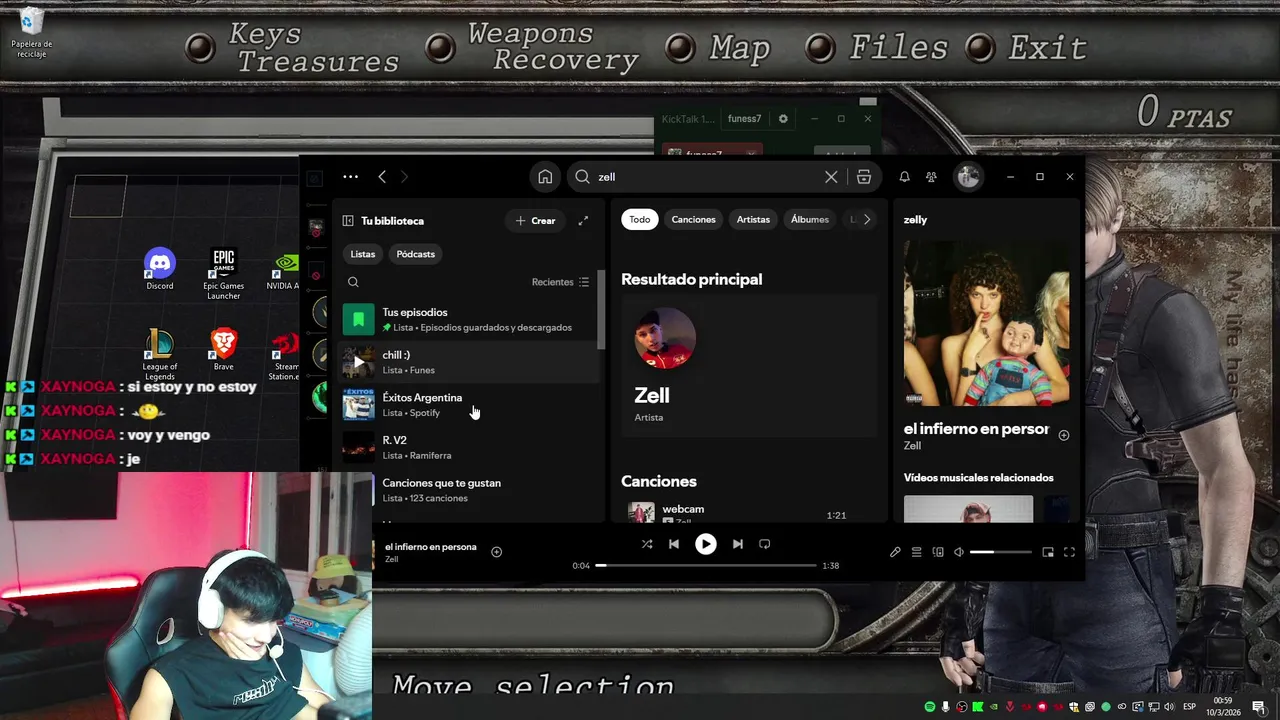
Task: Open 'Canciones que te gustan' list
Action: 470,490
